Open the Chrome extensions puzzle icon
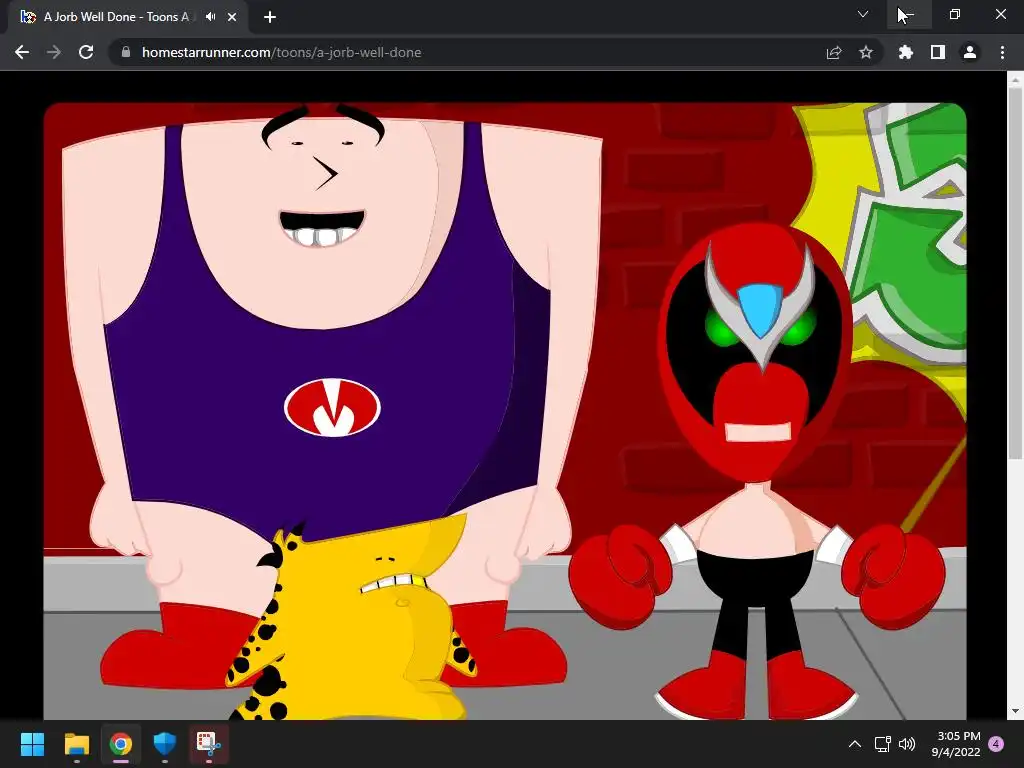Screen dimensions: 1024x768 click(906, 52)
